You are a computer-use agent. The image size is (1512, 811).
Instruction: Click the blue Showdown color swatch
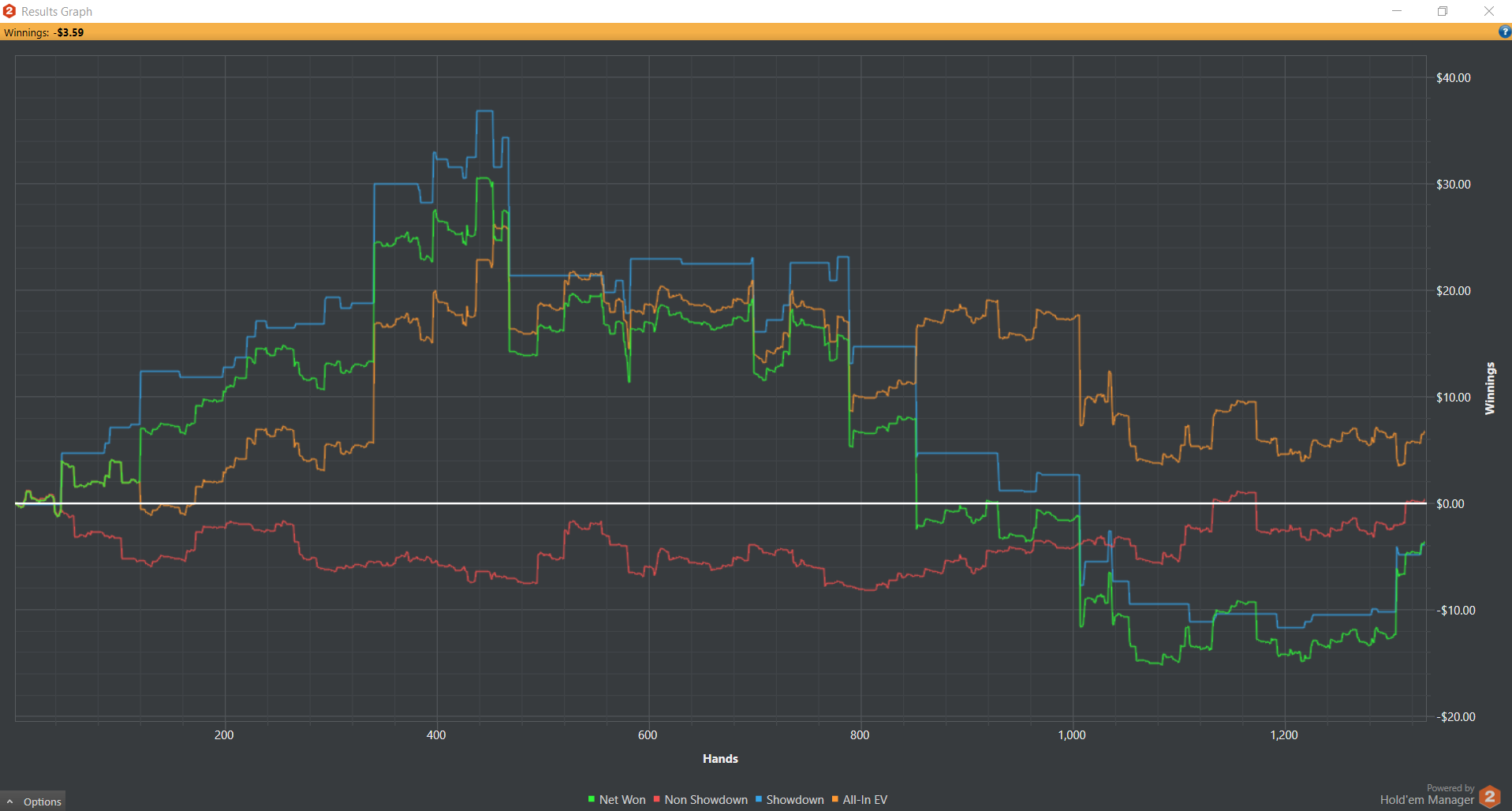759,799
